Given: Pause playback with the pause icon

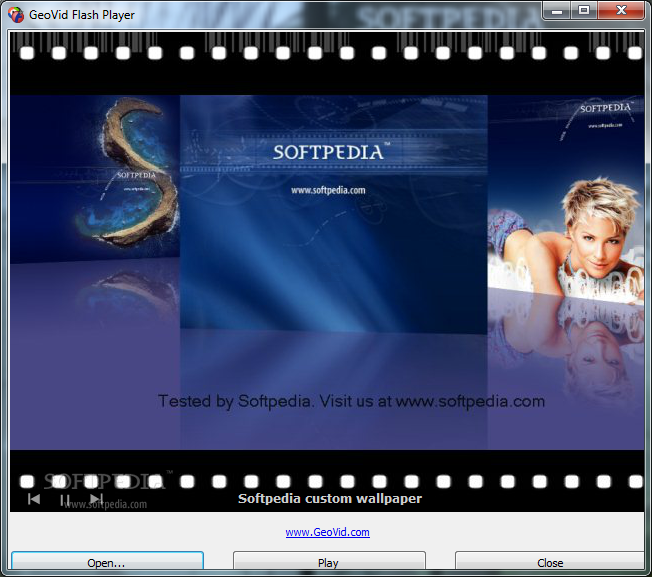Looking at the screenshot, I should coord(65,500).
